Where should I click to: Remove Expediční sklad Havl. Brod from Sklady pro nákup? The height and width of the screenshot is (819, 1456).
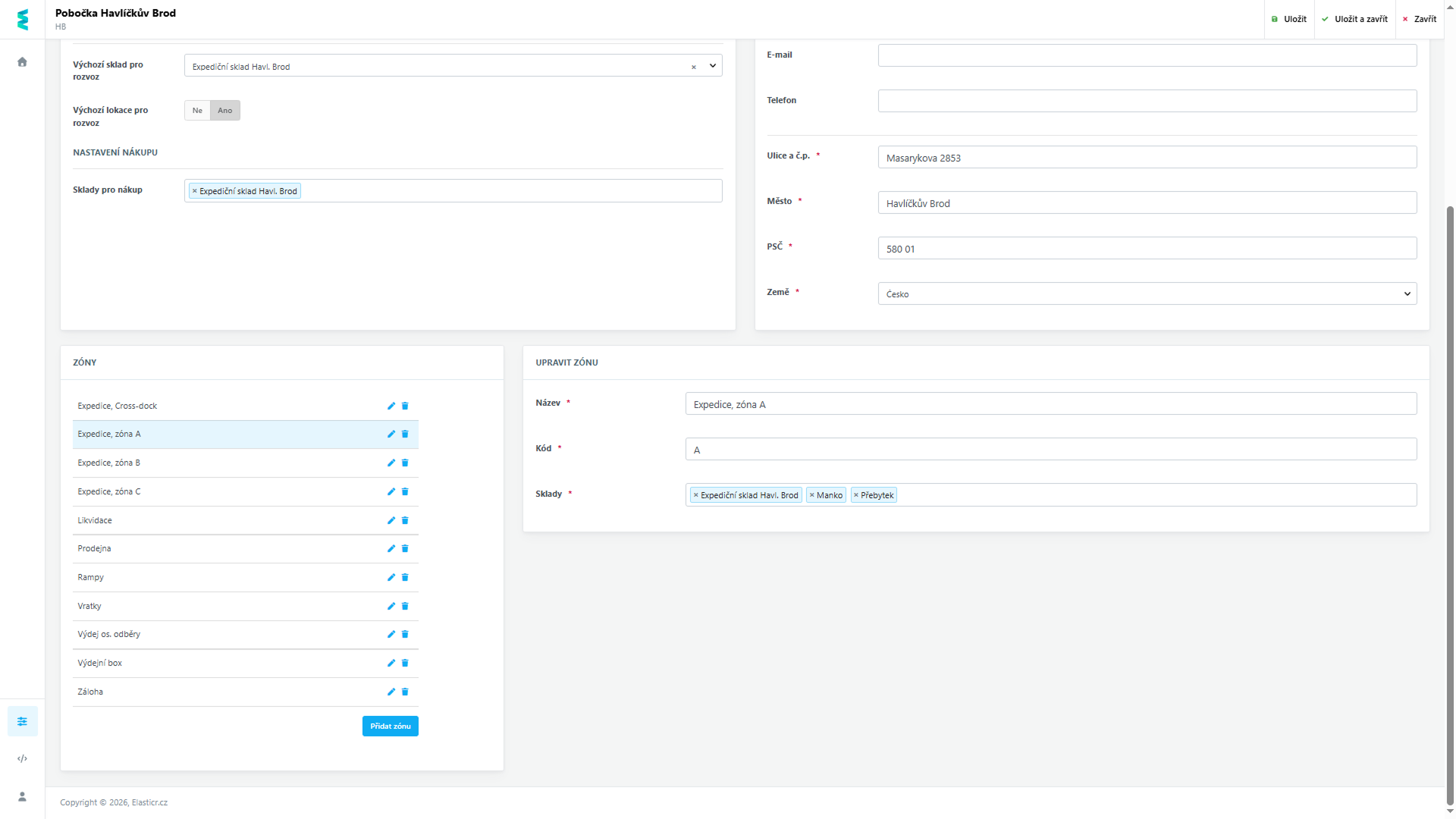click(195, 191)
